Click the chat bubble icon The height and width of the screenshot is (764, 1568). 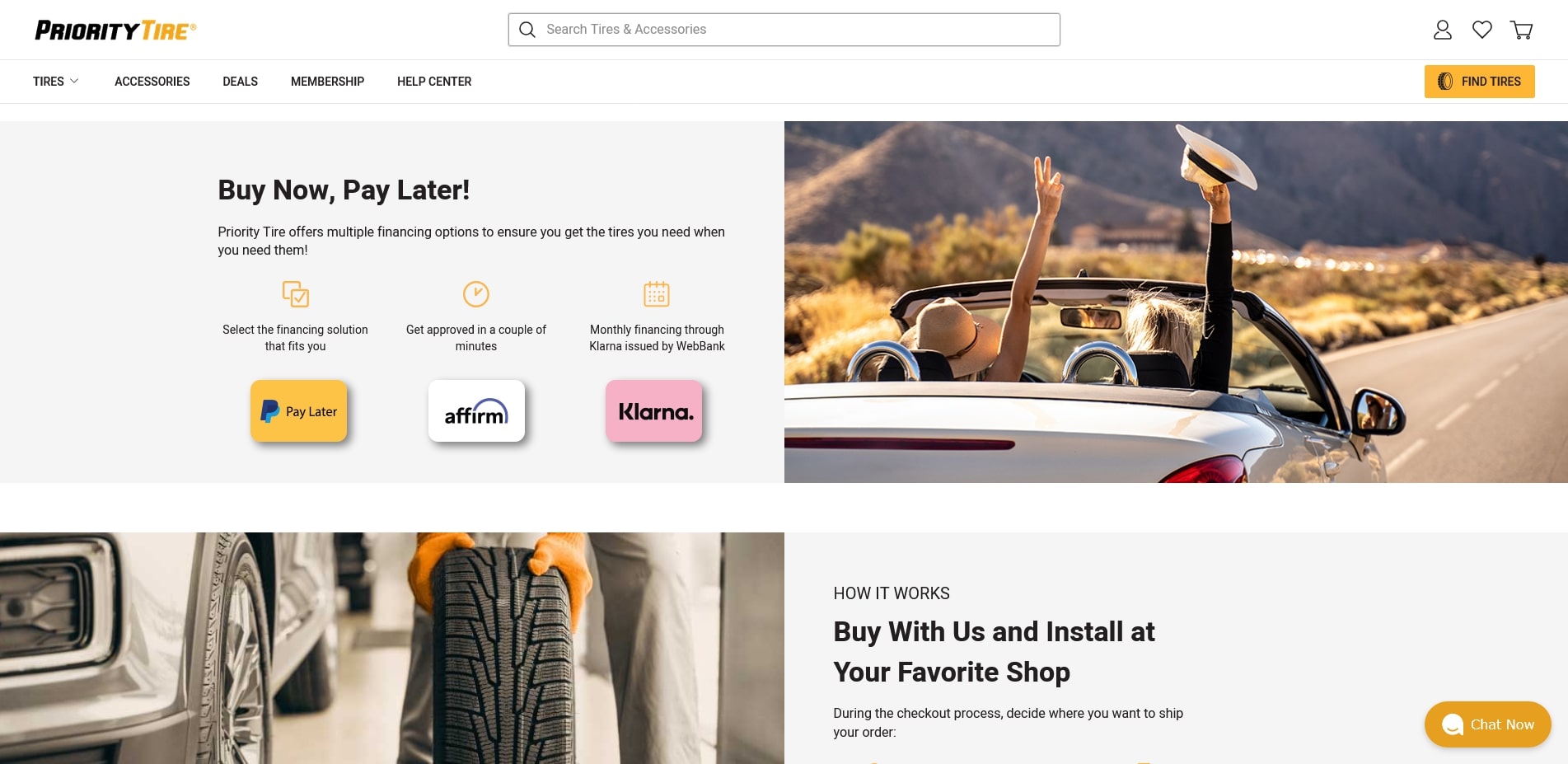tap(1453, 724)
